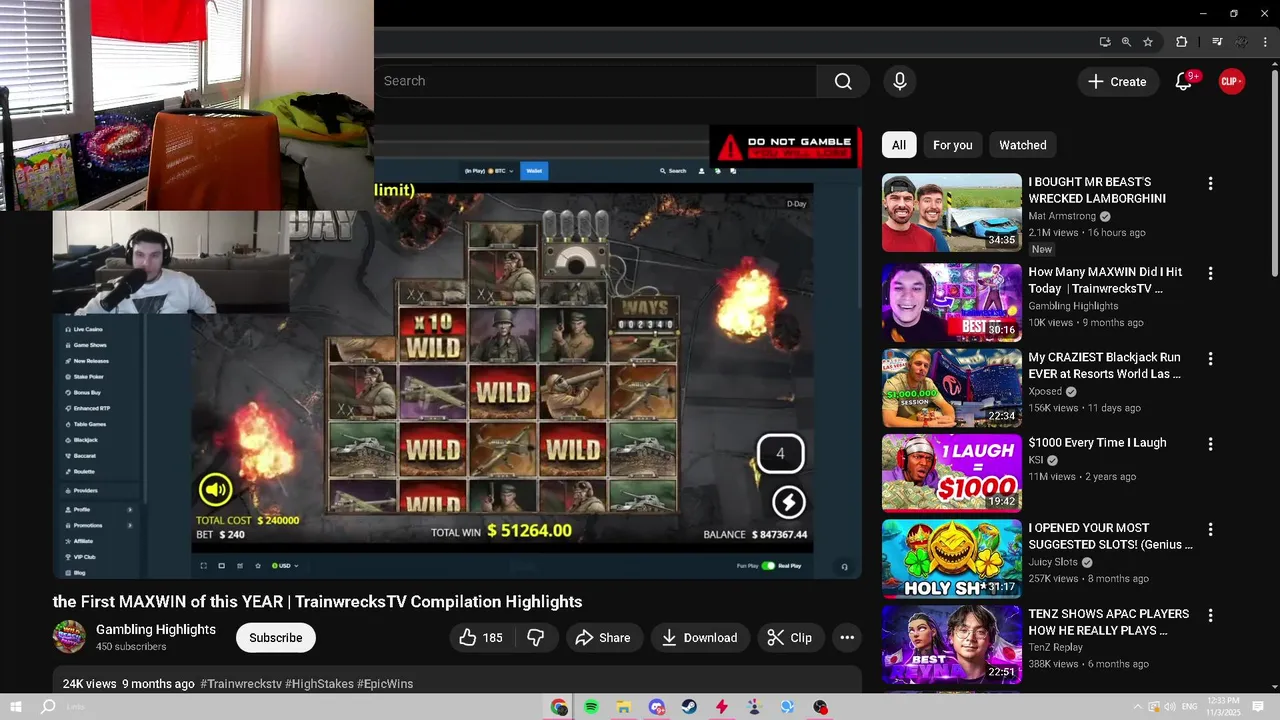Open options for $1000 Every Time I Laugh
Viewport: 1280px width, 720px height.
point(1210,444)
